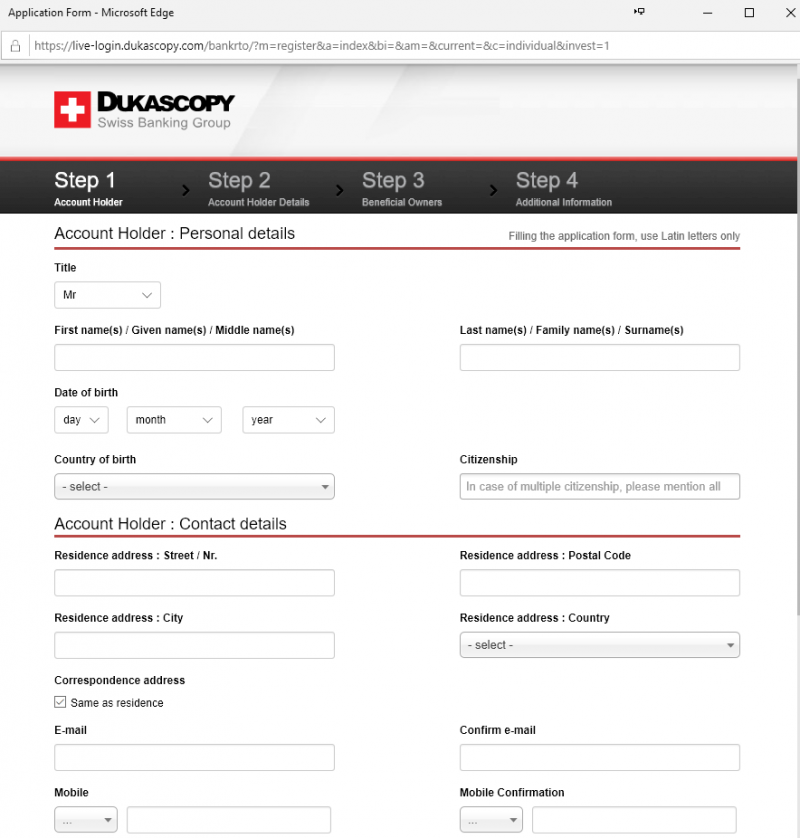Go to Step 4 Additional Information
This screenshot has height=838, width=800.
click(x=564, y=188)
